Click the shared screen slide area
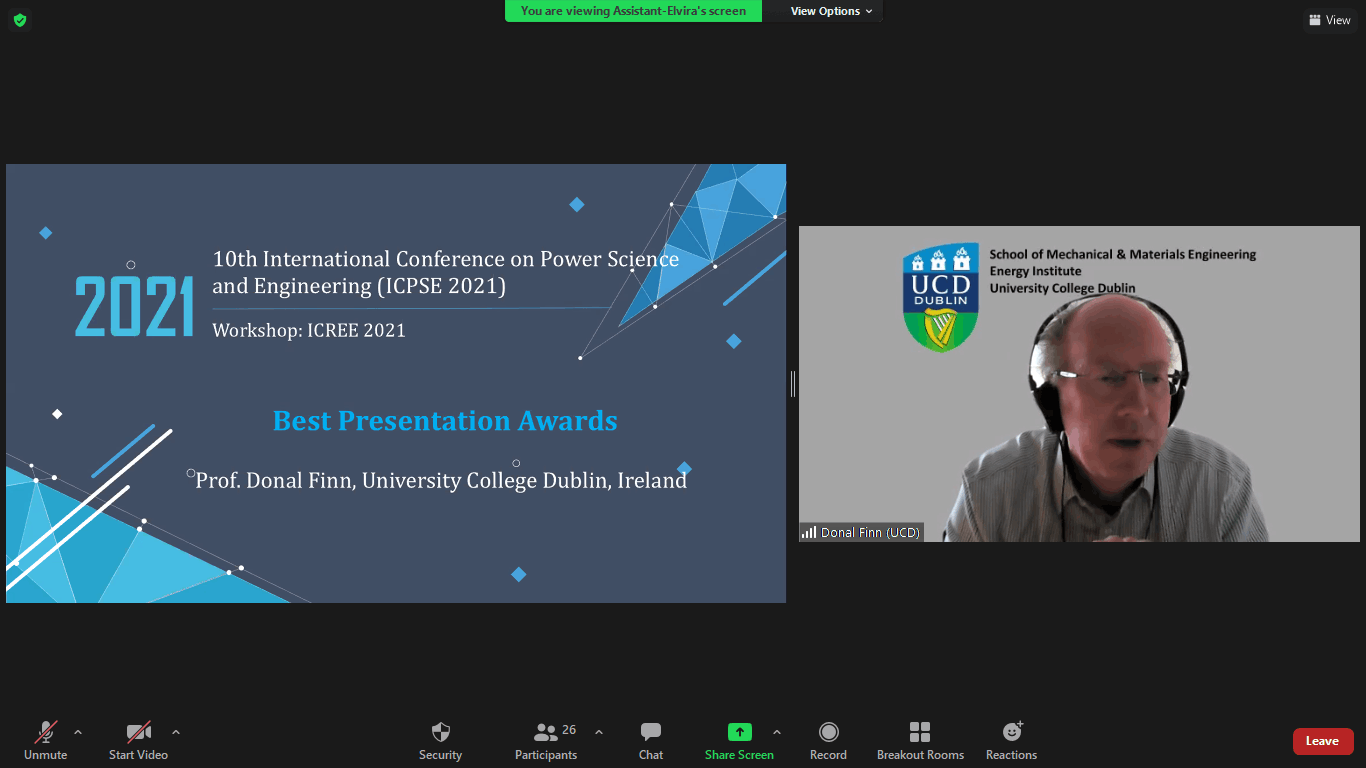This screenshot has height=768, width=1366. tap(396, 384)
